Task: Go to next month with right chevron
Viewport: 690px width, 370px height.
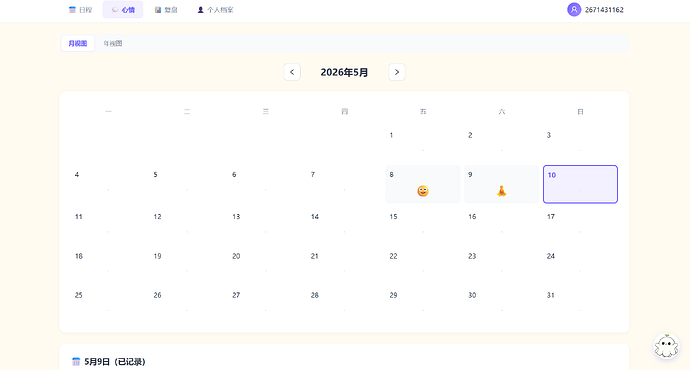Action: pos(396,72)
